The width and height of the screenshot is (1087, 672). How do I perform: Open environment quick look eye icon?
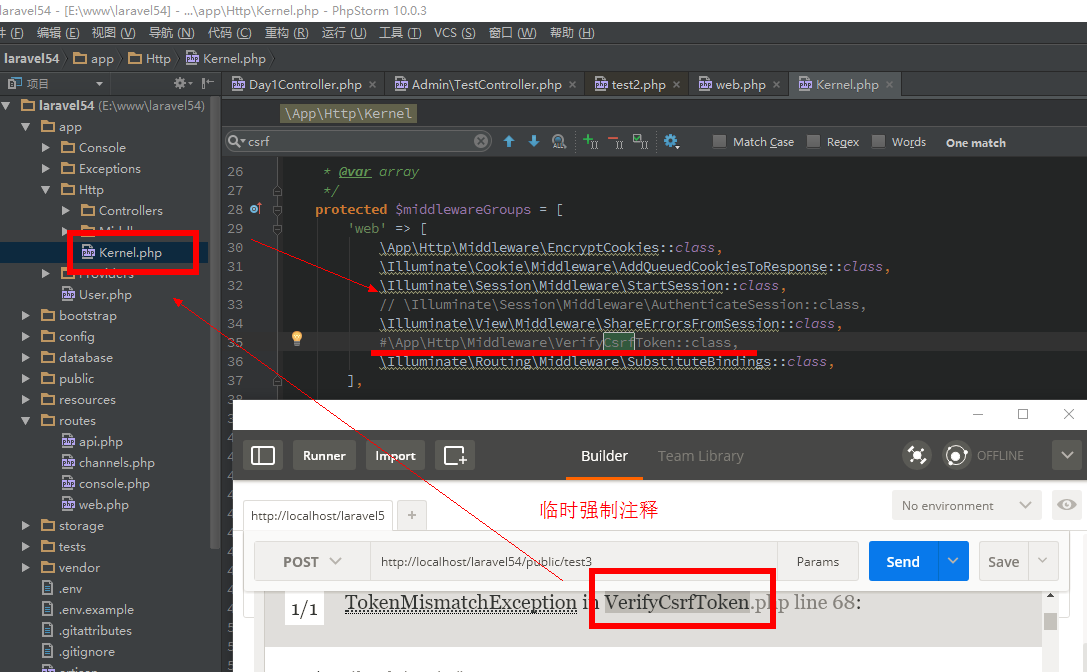pyautogui.click(x=1067, y=505)
